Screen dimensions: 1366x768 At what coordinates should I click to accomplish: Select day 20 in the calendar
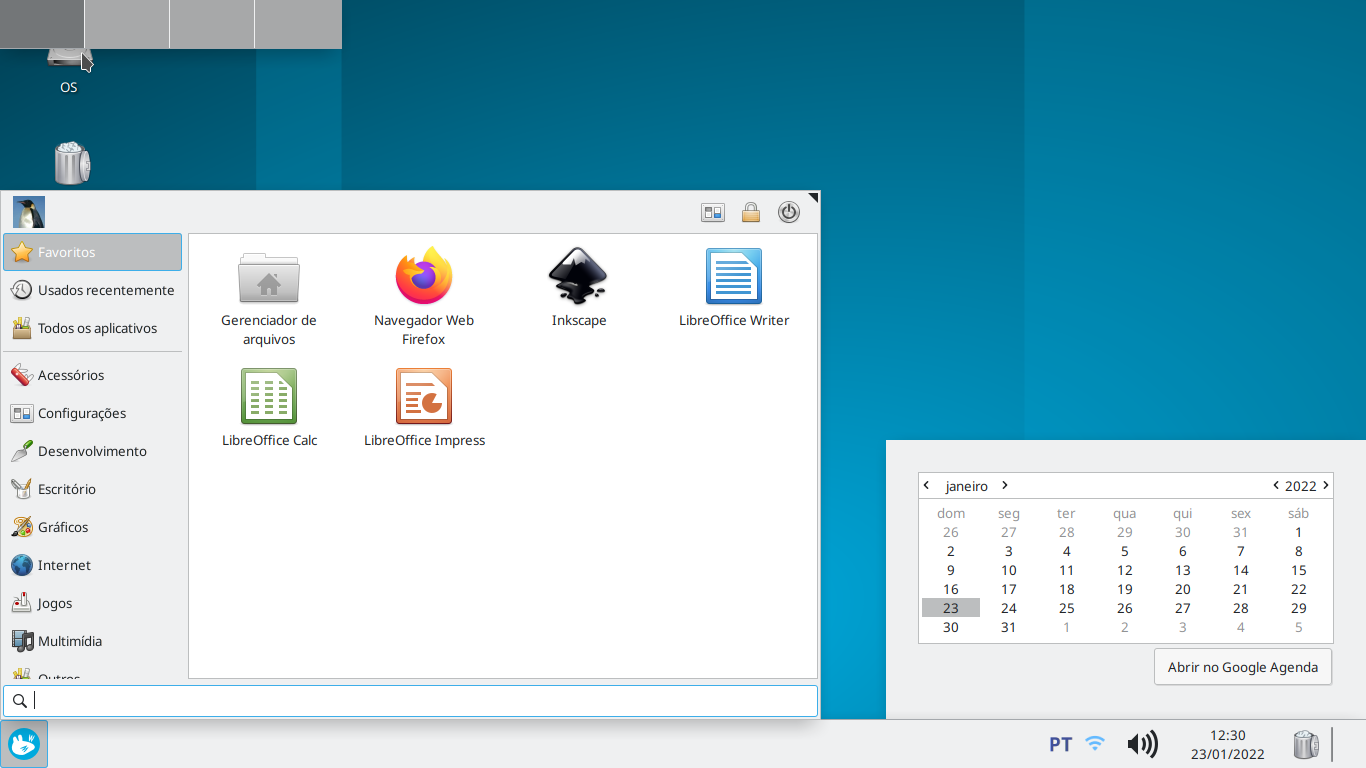[x=1183, y=589]
